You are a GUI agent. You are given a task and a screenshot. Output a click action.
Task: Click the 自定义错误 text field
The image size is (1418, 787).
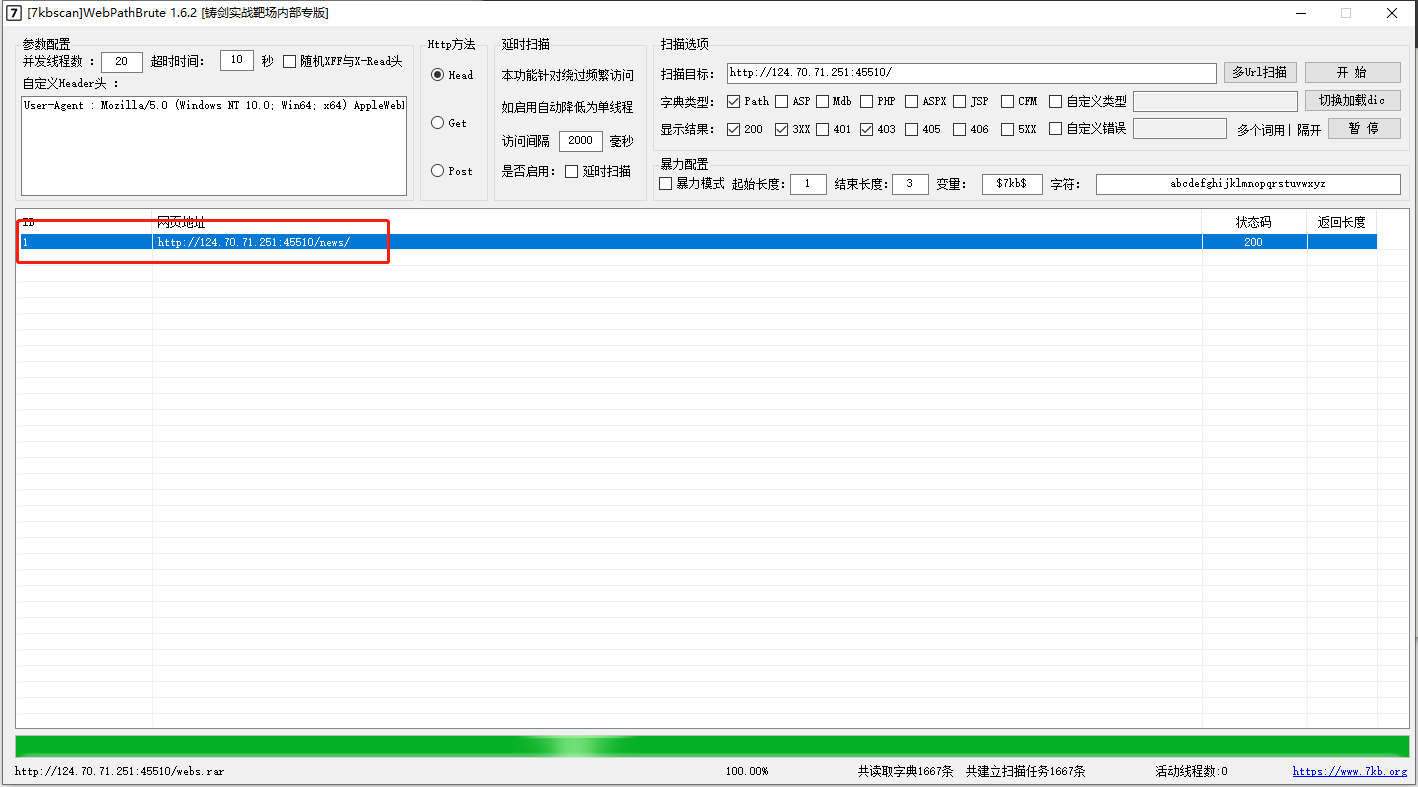[x=1180, y=129]
